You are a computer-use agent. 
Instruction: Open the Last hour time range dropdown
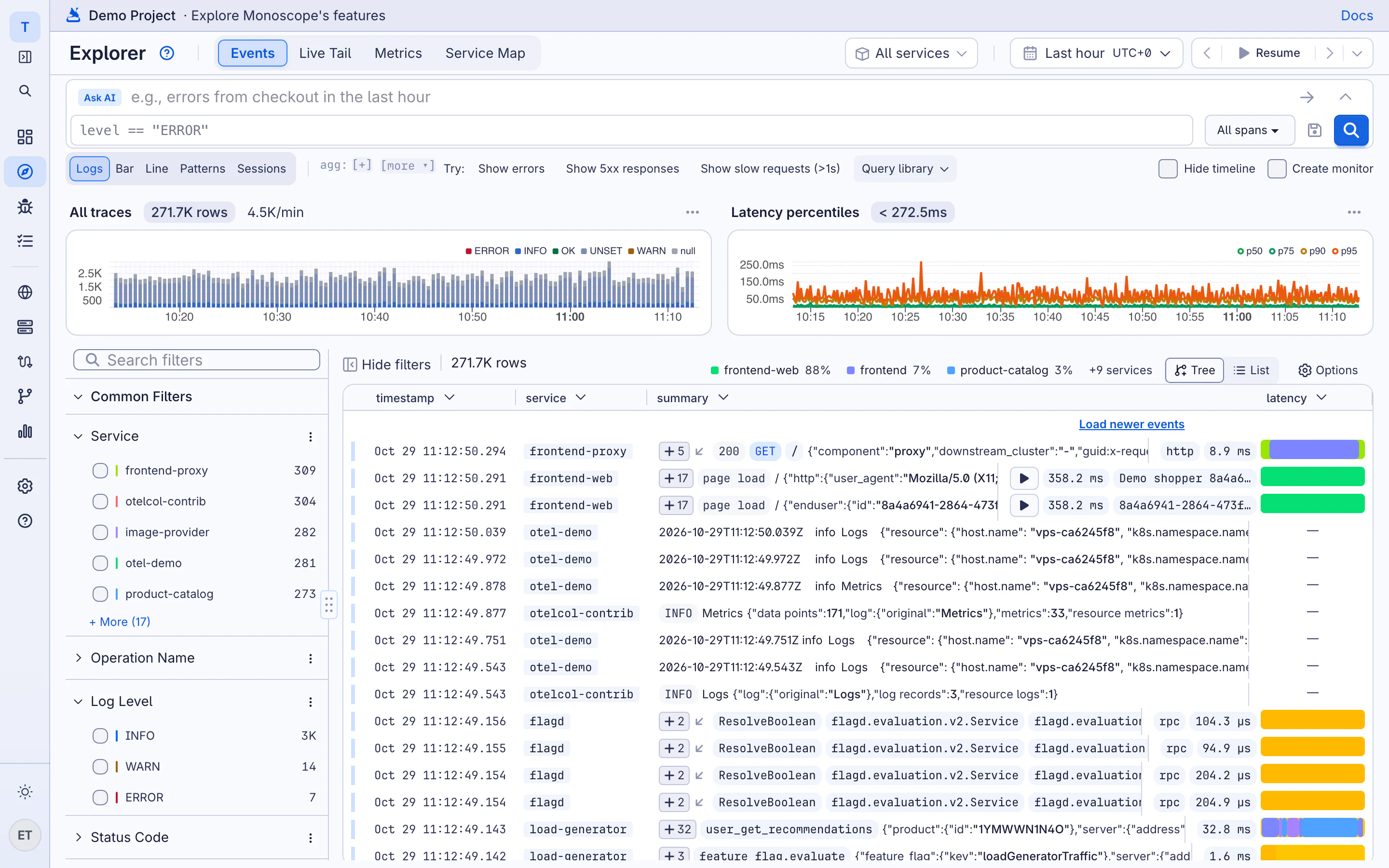click(1096, 54)
